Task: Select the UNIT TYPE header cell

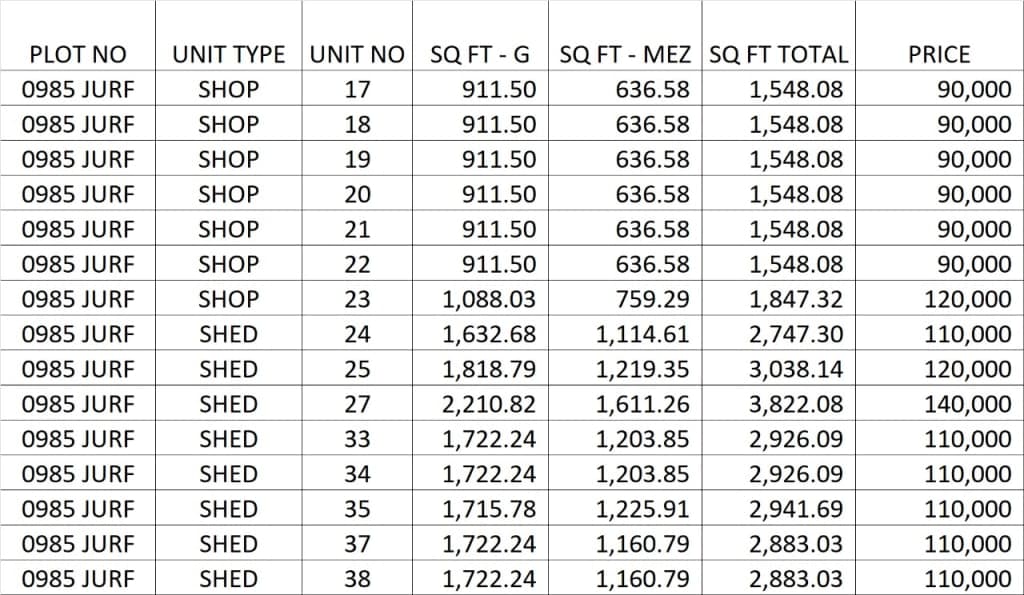Action: [228, 54]
